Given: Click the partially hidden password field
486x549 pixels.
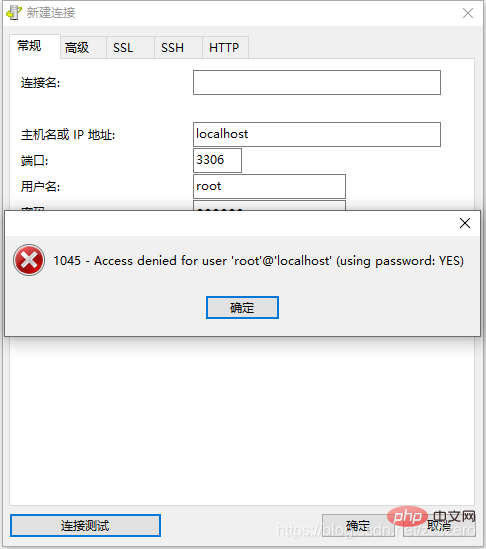Looking at the screenshot, I should click(x=269, y=206).
